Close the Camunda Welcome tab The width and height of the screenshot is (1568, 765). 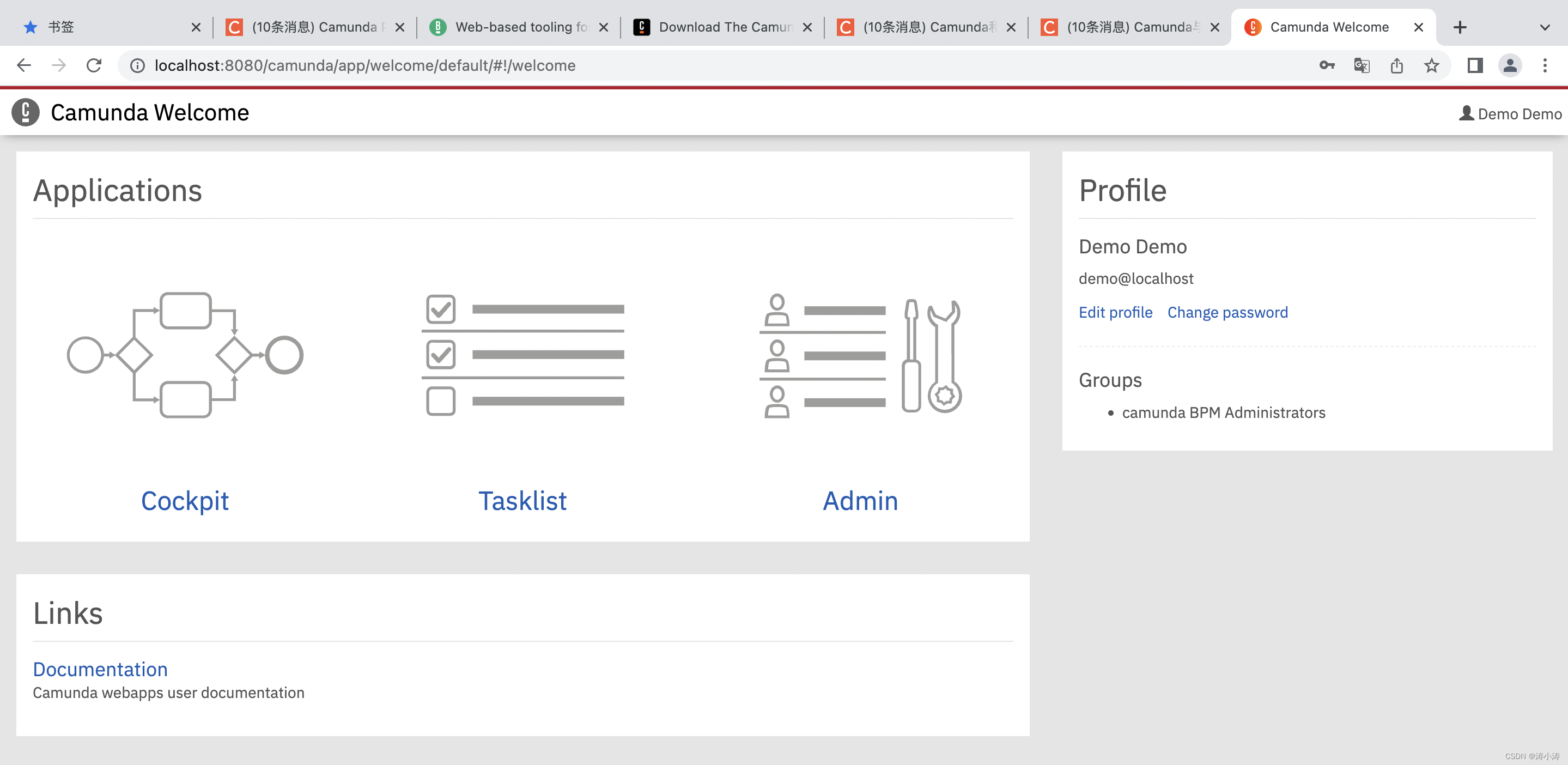point(1418,27)
